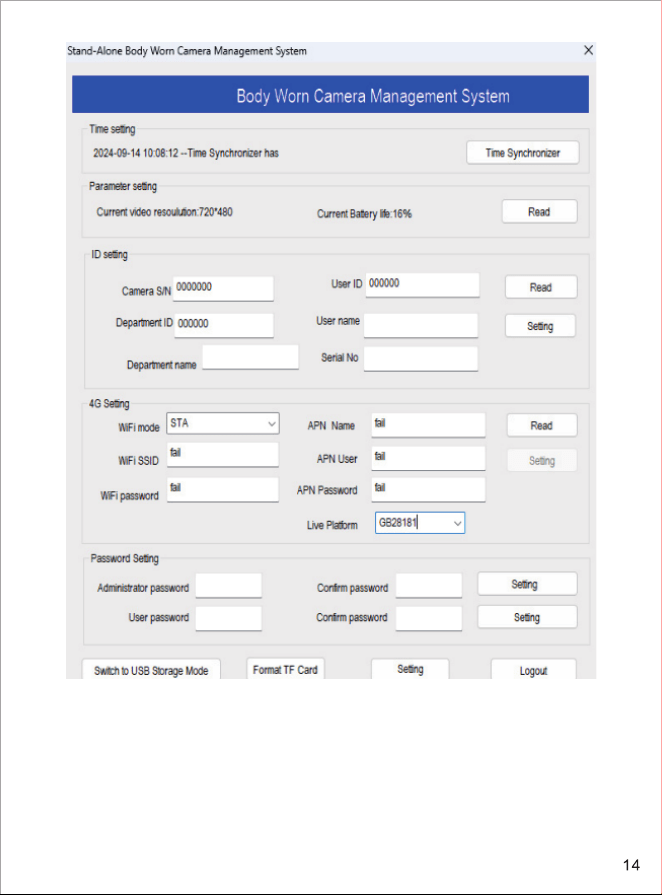Select the User name field
This screenshot has width=662, height=895.
click(x=421, y=325)
